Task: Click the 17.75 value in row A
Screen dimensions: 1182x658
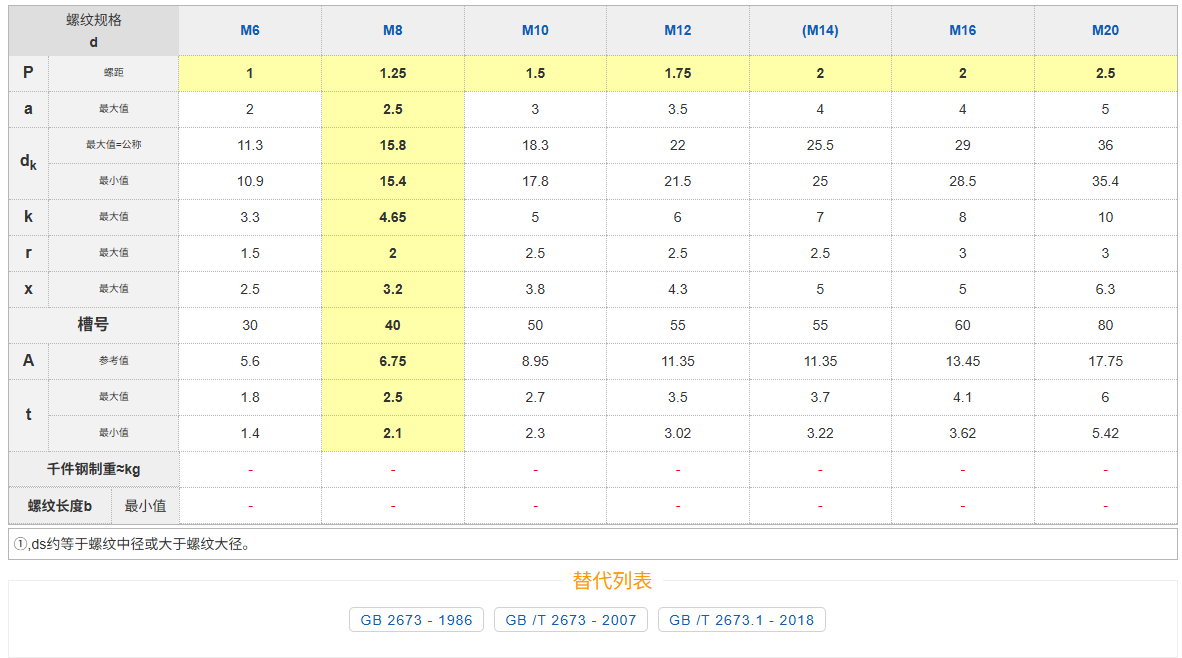Action: pyautogui.click(x=1105, y=361)
